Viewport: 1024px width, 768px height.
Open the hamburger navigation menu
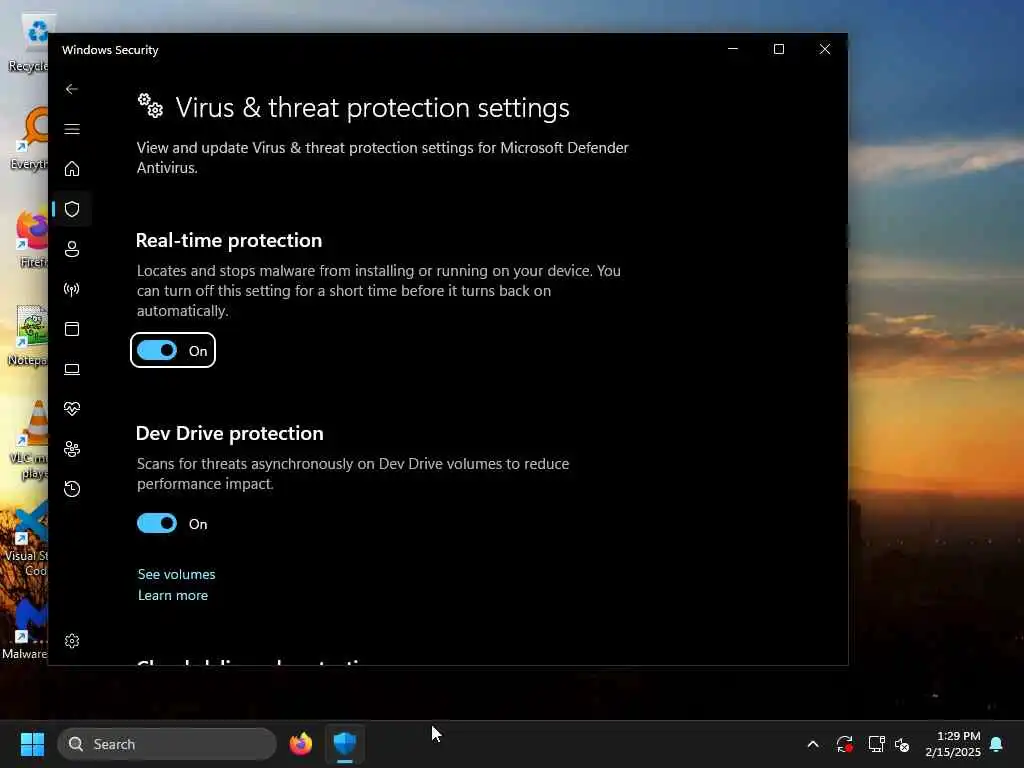[72, 129]
